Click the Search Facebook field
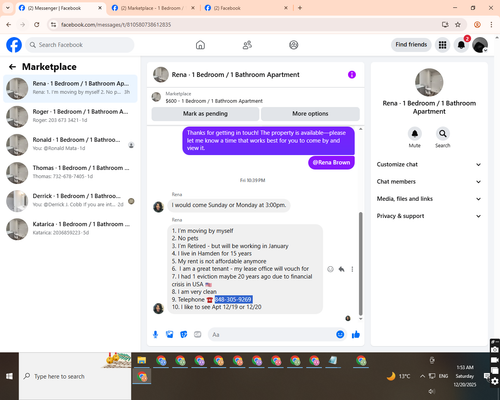This screenshot has height=400, width=500. [80, 45]
